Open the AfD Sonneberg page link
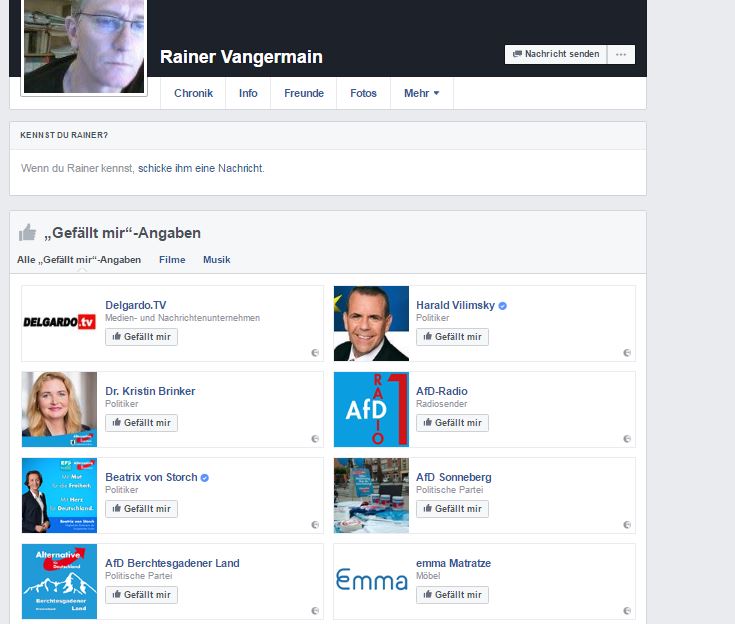The image size is (735, 624). (x=454, y=477)
